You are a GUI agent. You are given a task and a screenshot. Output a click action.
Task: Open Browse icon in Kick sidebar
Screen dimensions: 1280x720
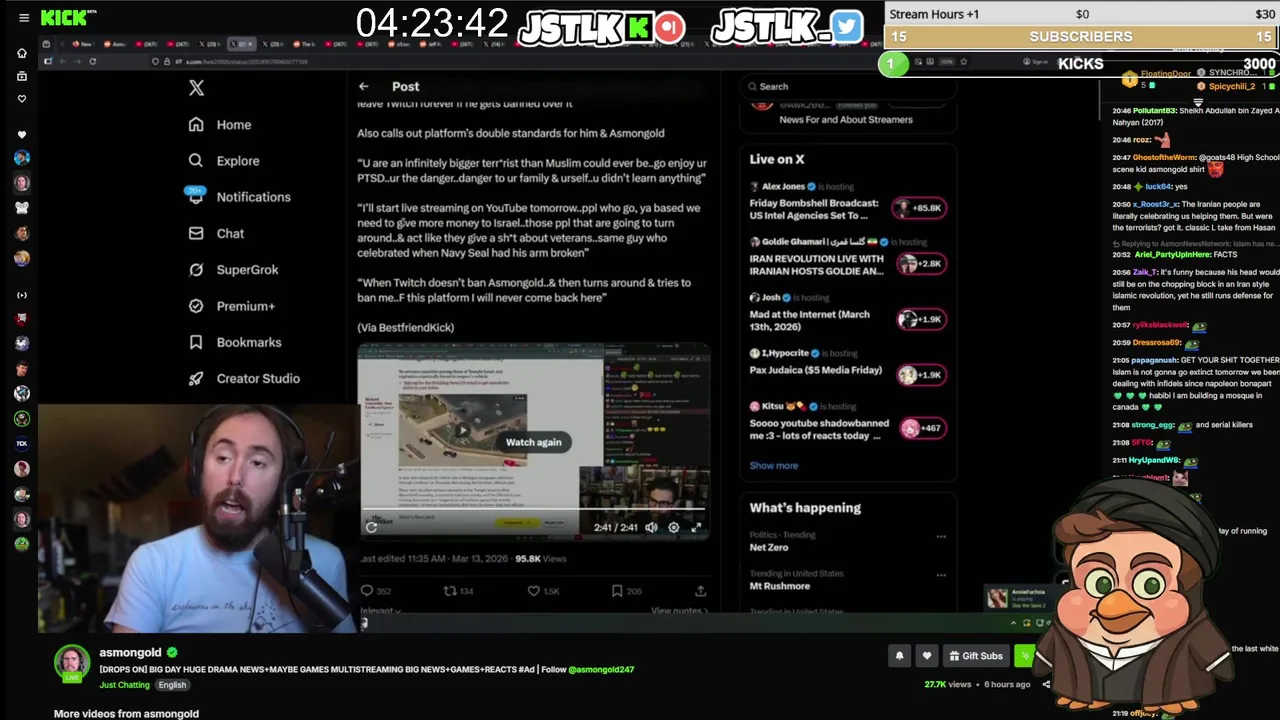pyautogui.click(x=22, y=76)
